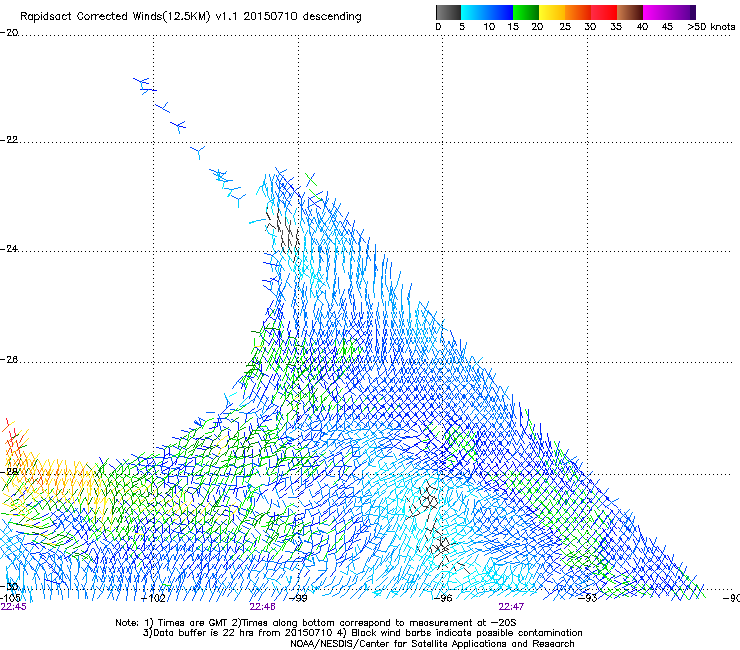
Task: Click the gray 0-5 knots color swatch
Action: [448, 12]
